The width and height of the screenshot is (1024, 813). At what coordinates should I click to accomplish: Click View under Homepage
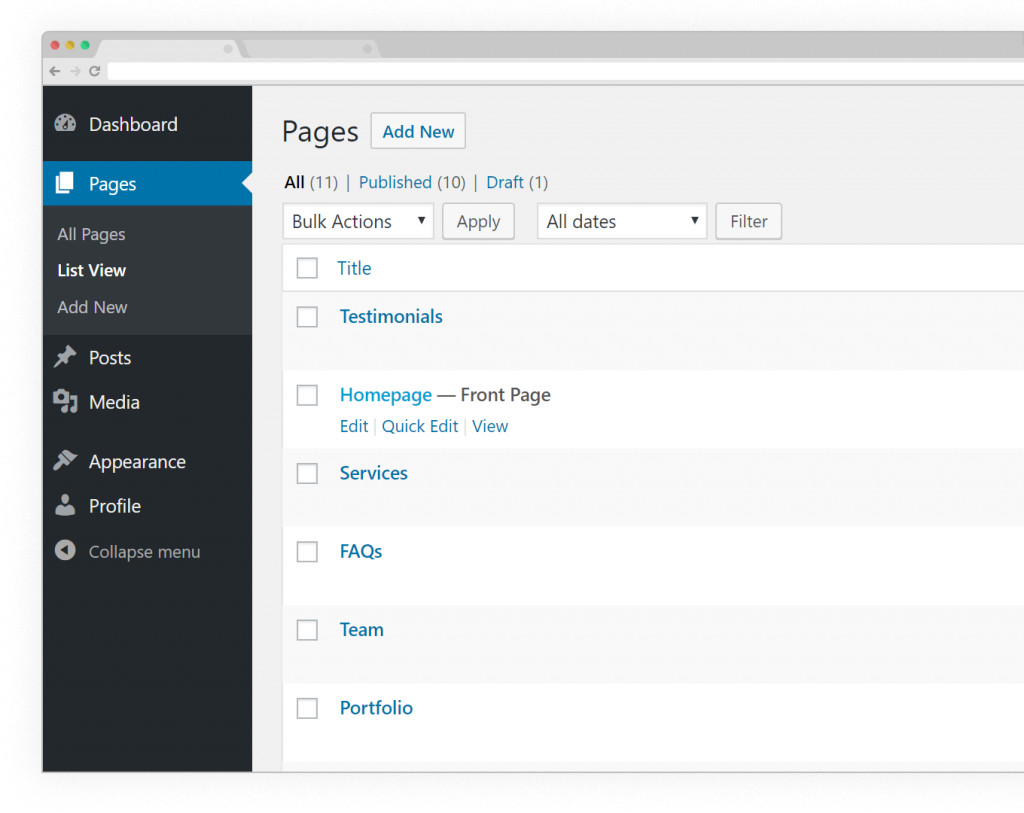pyautogui.click(x=490, y=426)
